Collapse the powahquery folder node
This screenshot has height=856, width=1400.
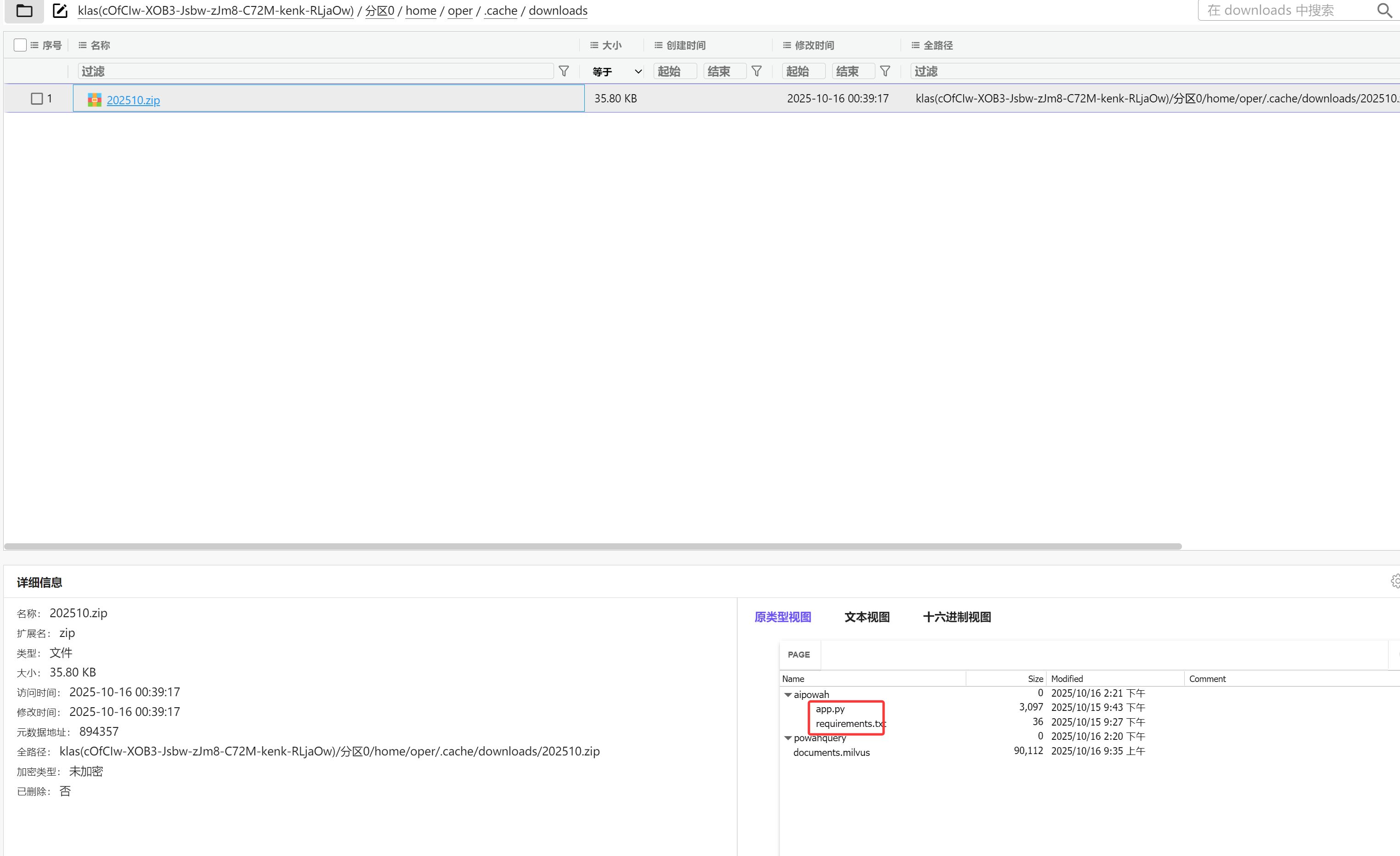788,738
